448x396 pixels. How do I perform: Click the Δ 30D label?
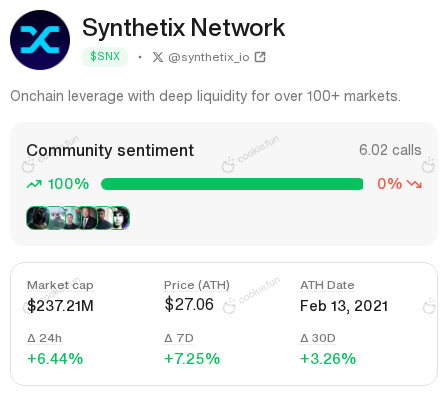pyautogui.click(x=318, y=338)
